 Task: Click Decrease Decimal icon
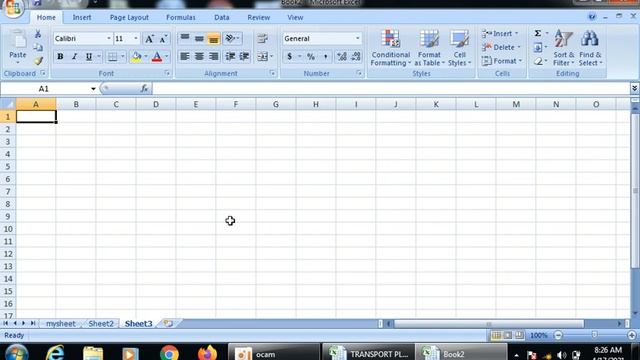coord(356,56)
